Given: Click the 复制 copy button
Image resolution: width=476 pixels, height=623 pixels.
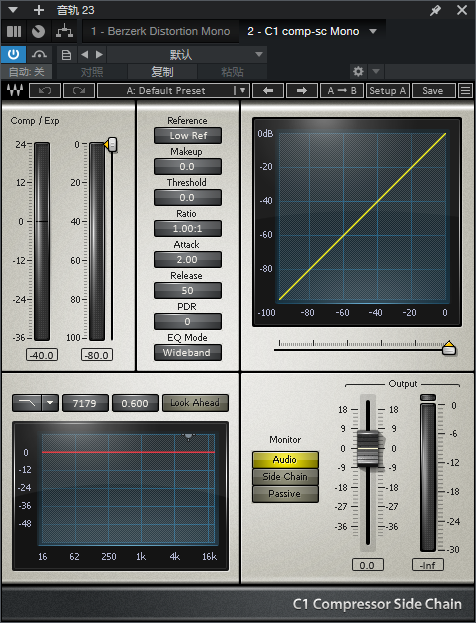Looking at the screenshot, I should pos(162,72).
